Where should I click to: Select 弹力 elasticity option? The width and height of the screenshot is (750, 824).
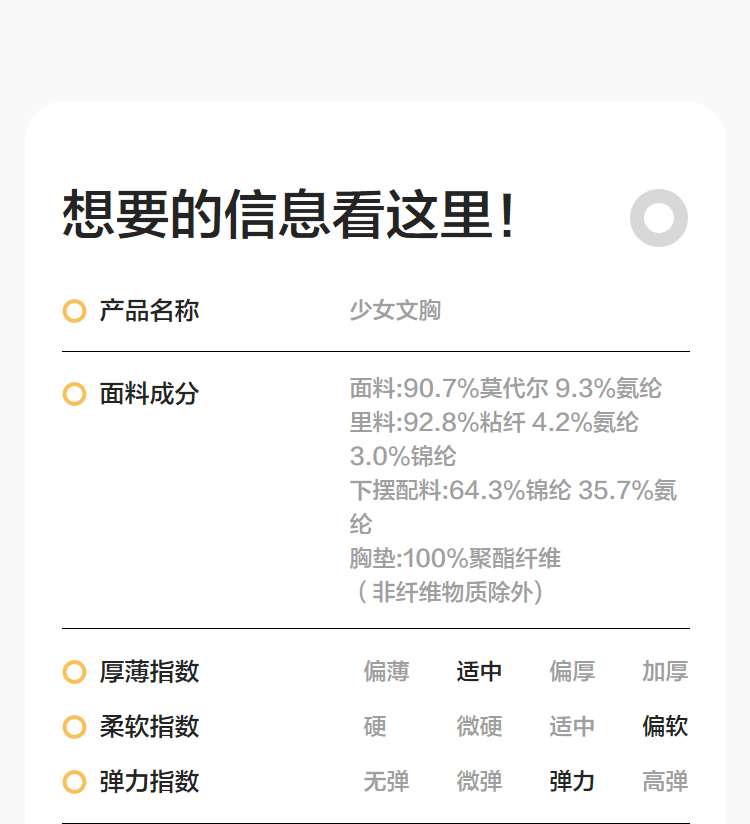[572, 782]
